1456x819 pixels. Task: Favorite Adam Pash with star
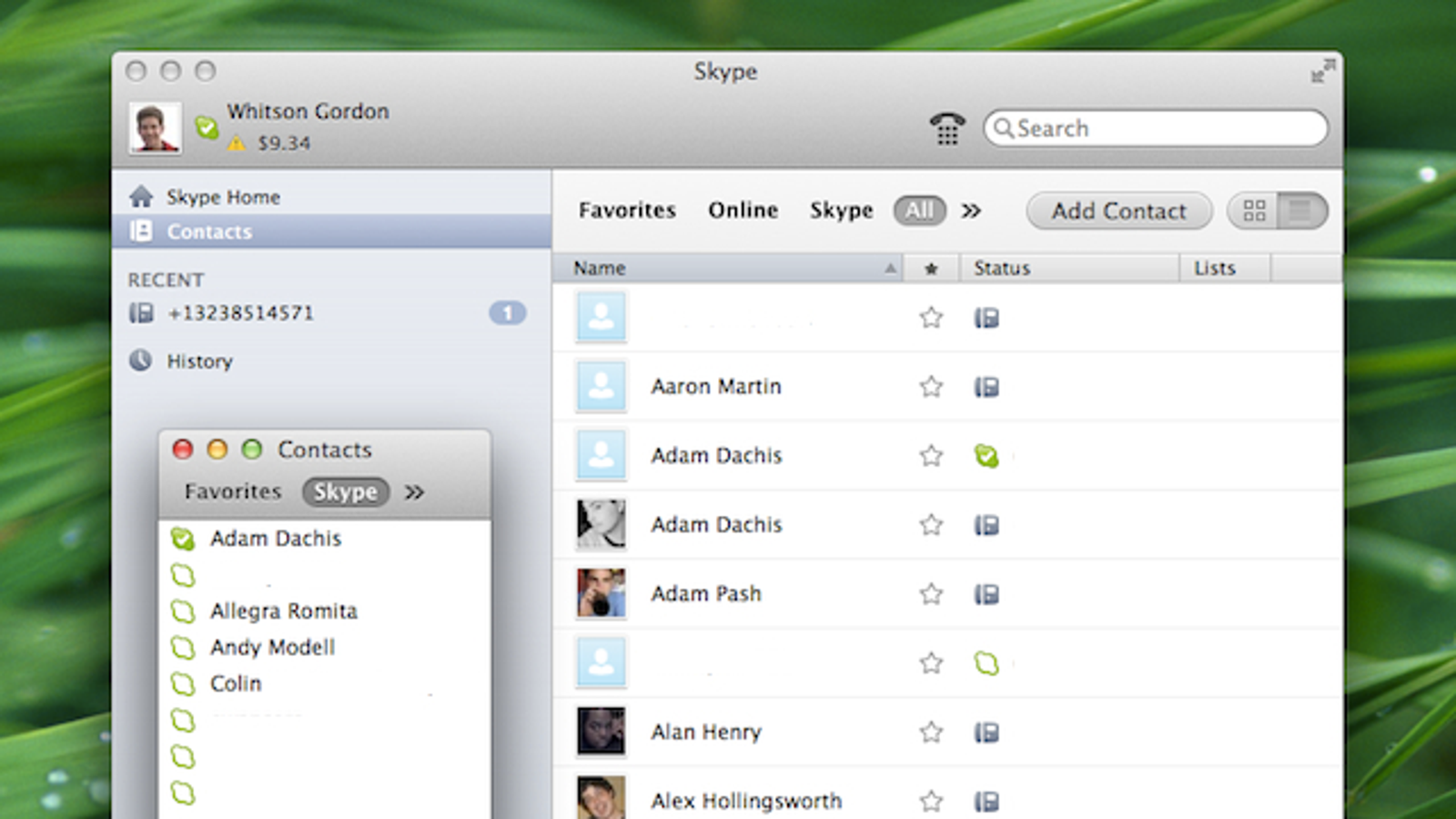point(931,594)
